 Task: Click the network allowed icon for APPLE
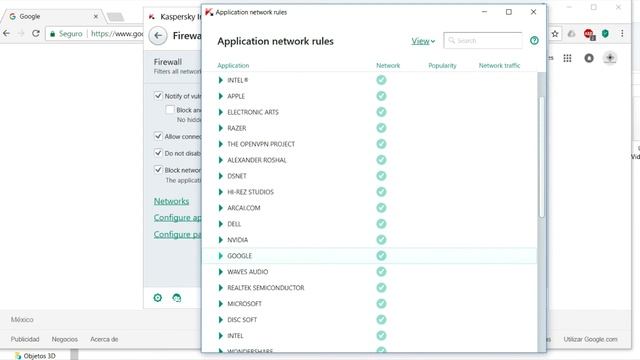point(381,96)
